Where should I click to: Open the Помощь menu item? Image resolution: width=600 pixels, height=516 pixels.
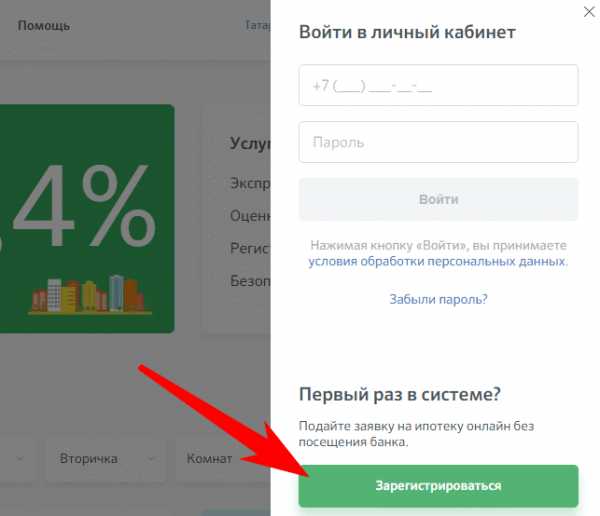(44, 26)
